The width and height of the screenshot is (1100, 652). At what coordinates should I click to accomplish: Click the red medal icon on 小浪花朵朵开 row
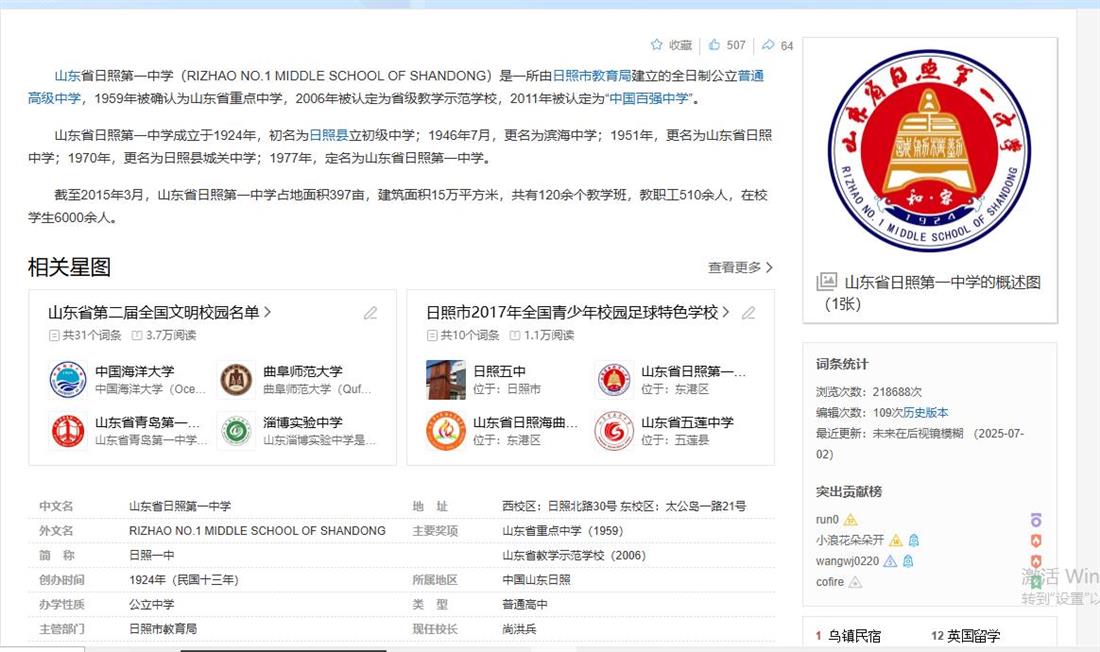pos(1035,540)
